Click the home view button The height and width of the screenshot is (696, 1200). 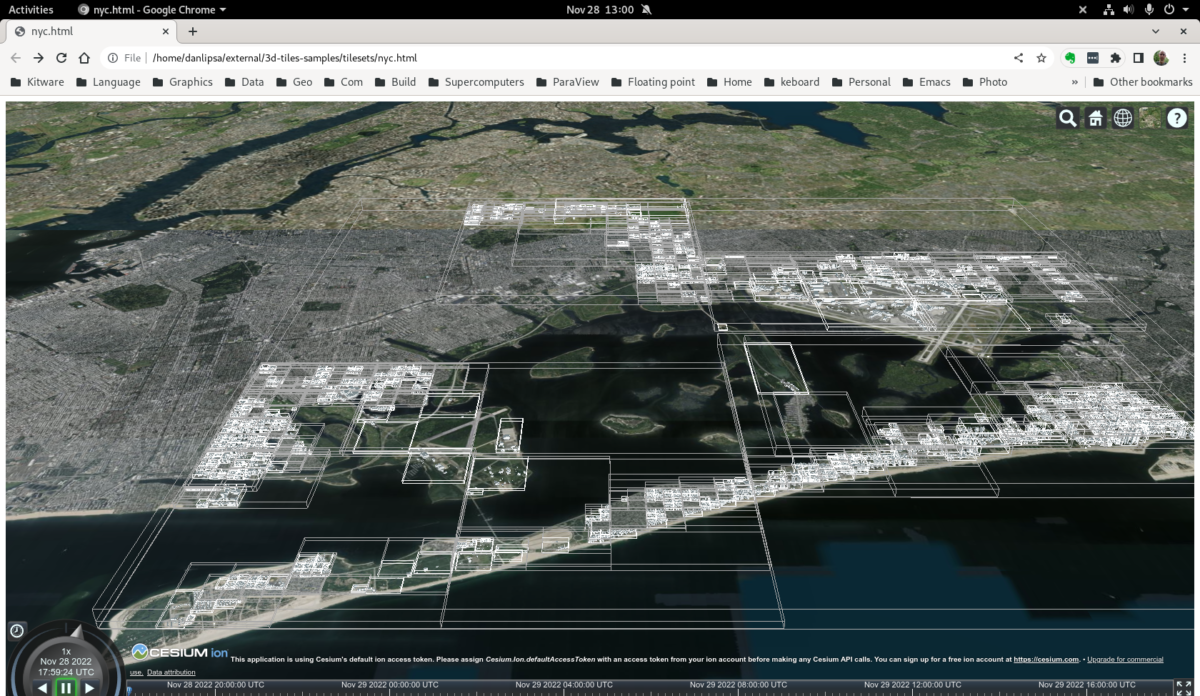coord(1094,117)
